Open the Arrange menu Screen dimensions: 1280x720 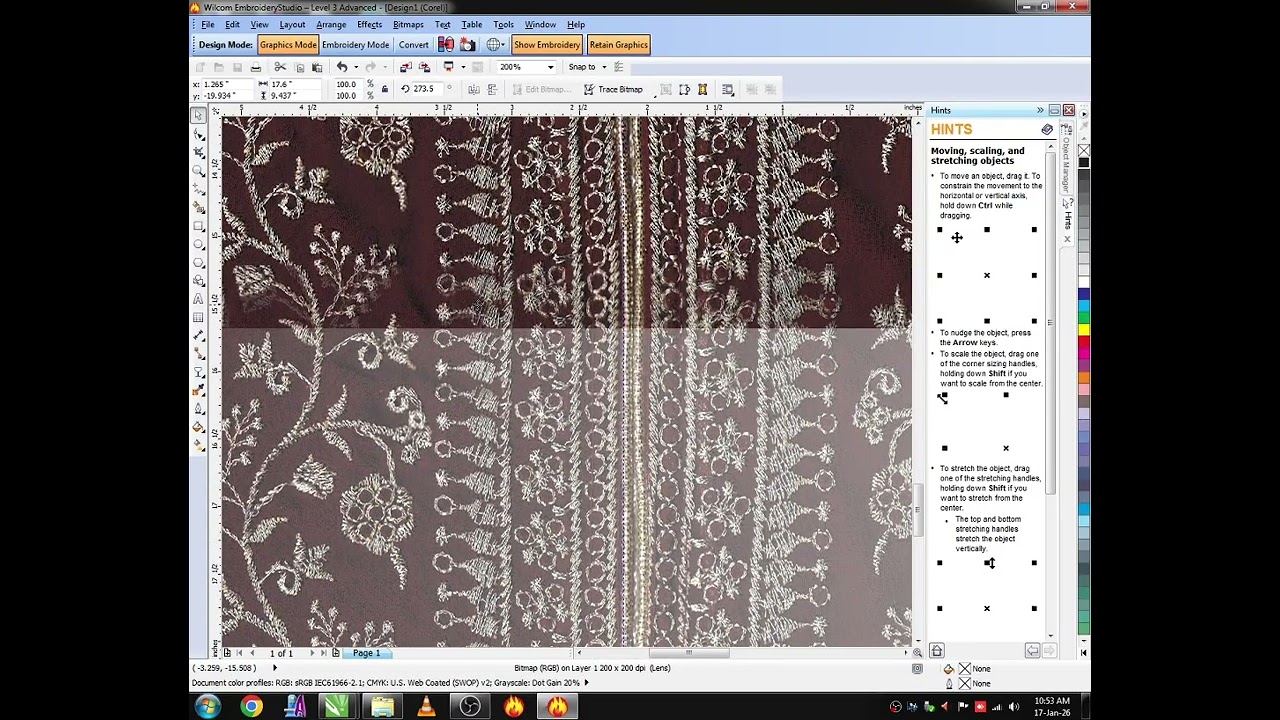331,24
